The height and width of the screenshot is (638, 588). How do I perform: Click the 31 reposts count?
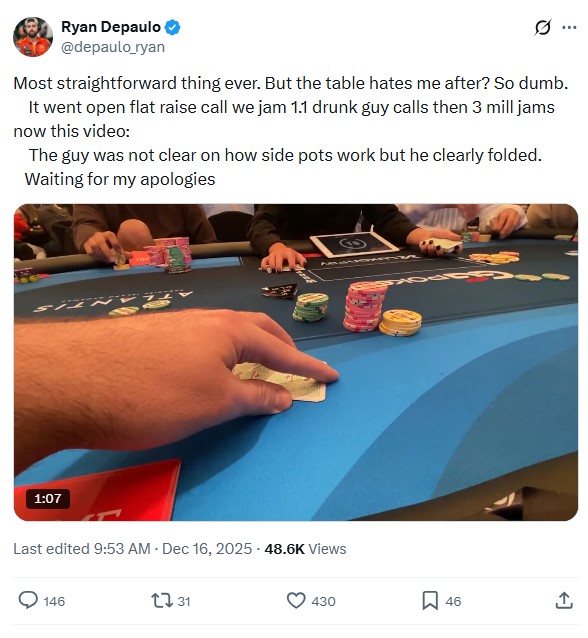[184, 601]
